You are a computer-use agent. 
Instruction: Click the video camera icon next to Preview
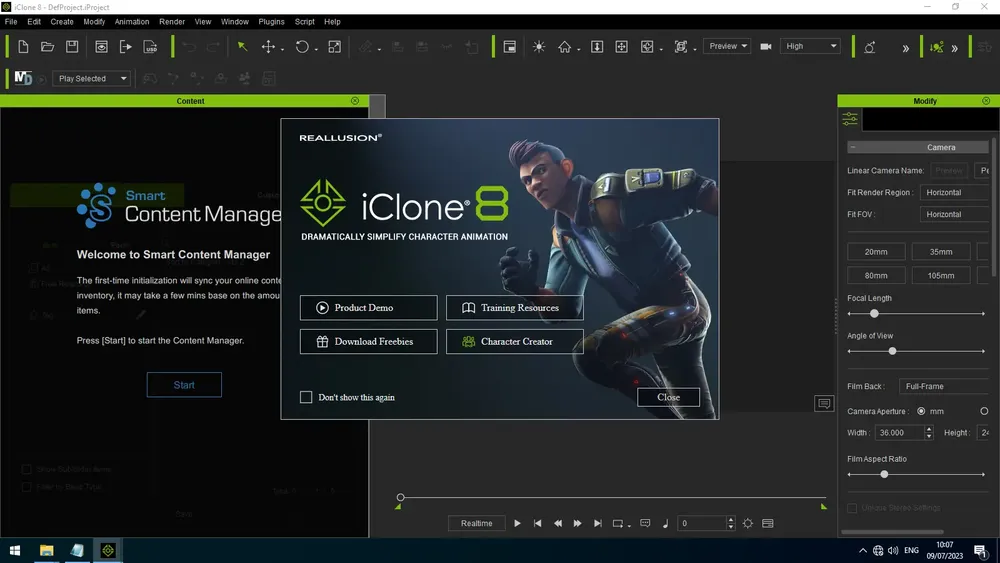click(766, 47)
